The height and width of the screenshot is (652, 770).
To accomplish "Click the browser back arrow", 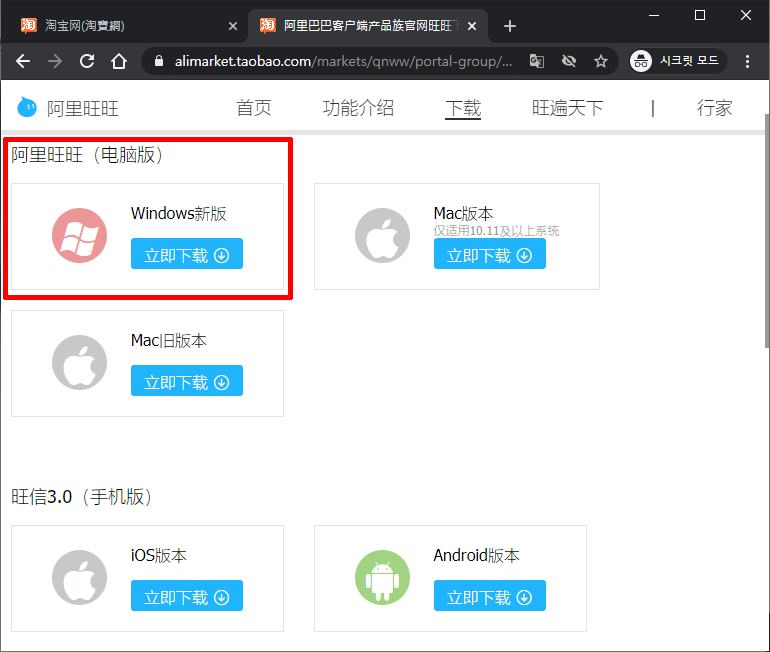I will (23, 61).
